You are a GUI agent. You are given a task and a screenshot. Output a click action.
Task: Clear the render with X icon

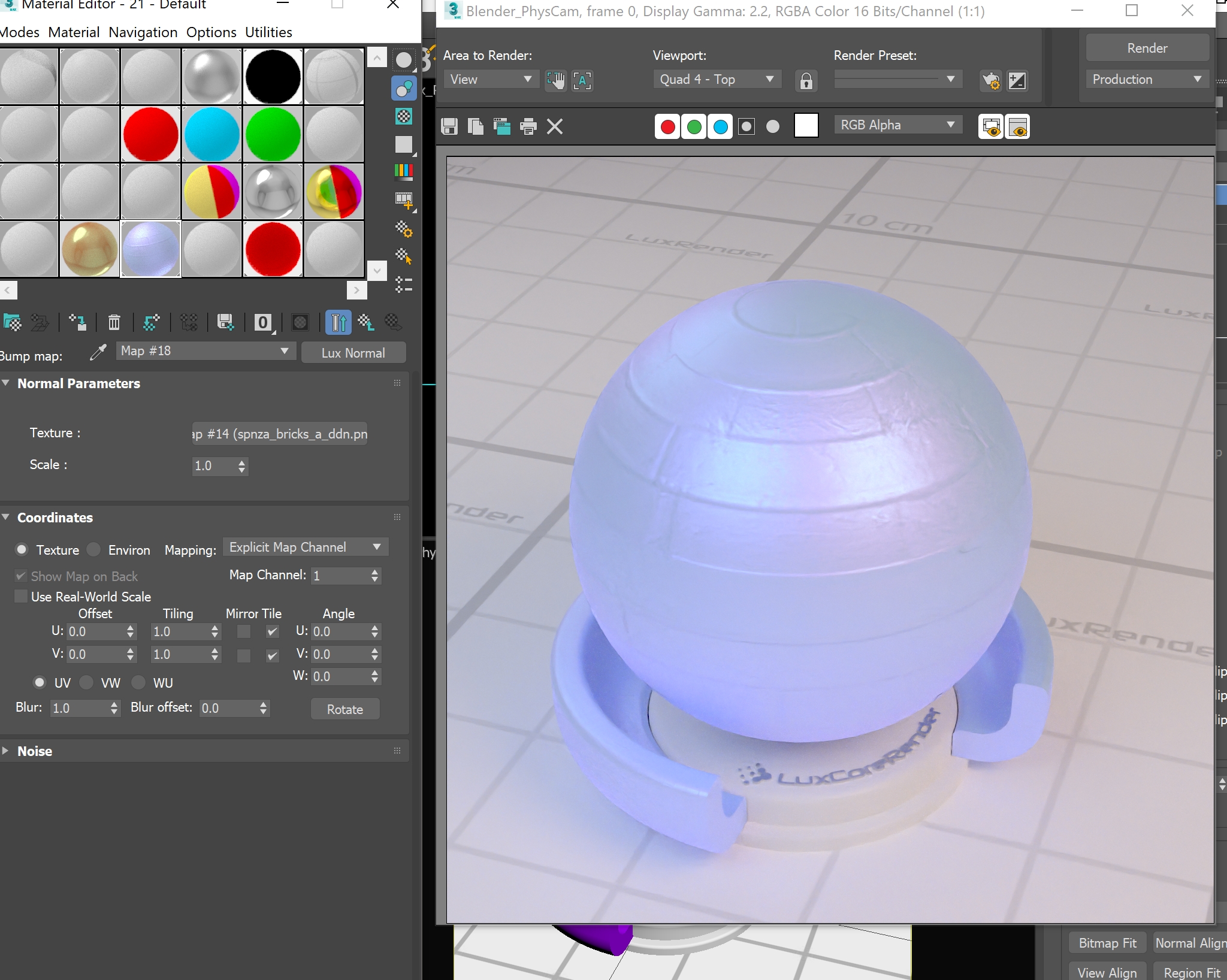555,126
